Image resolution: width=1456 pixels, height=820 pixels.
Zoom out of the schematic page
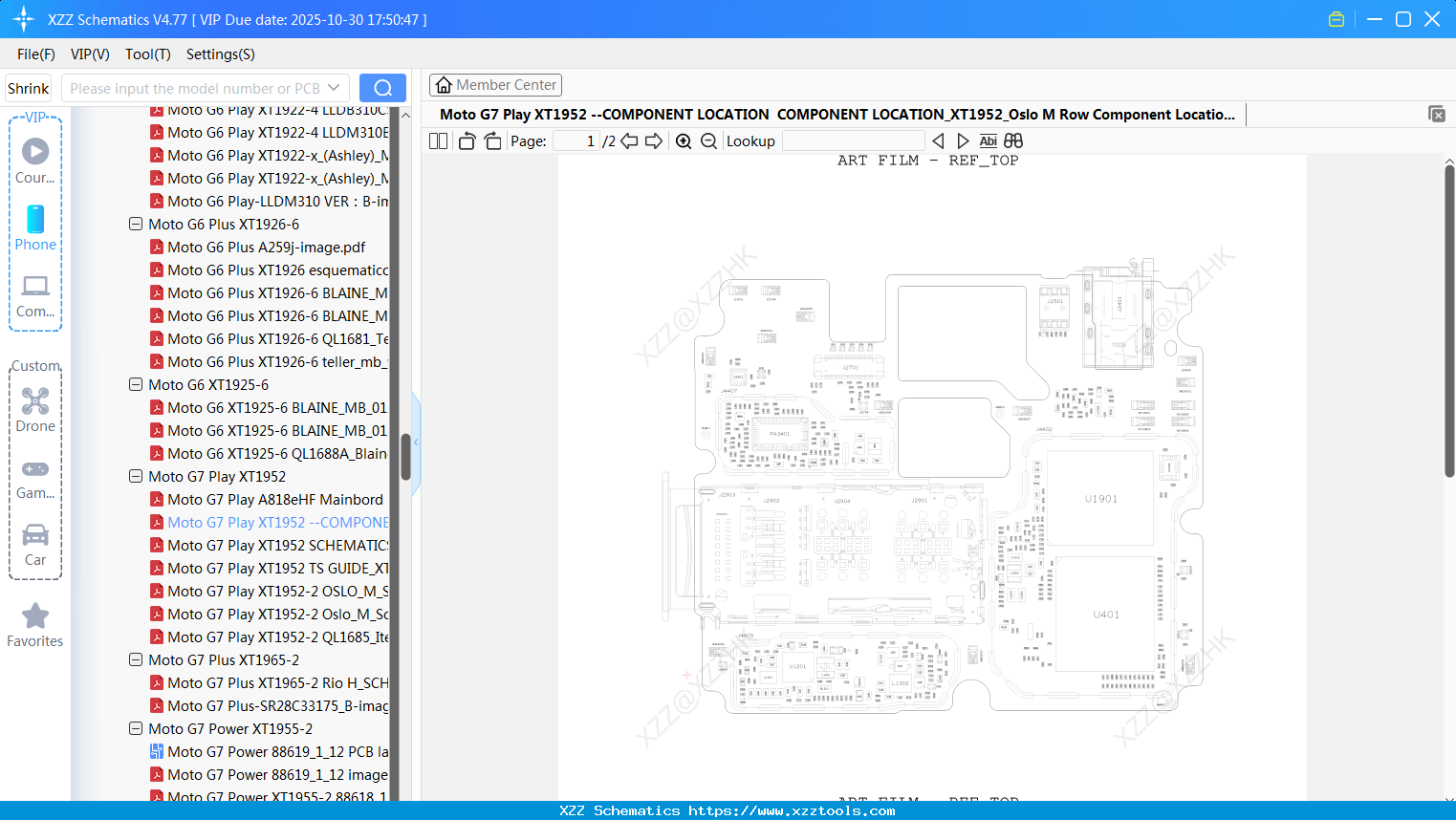pos(707,140)
